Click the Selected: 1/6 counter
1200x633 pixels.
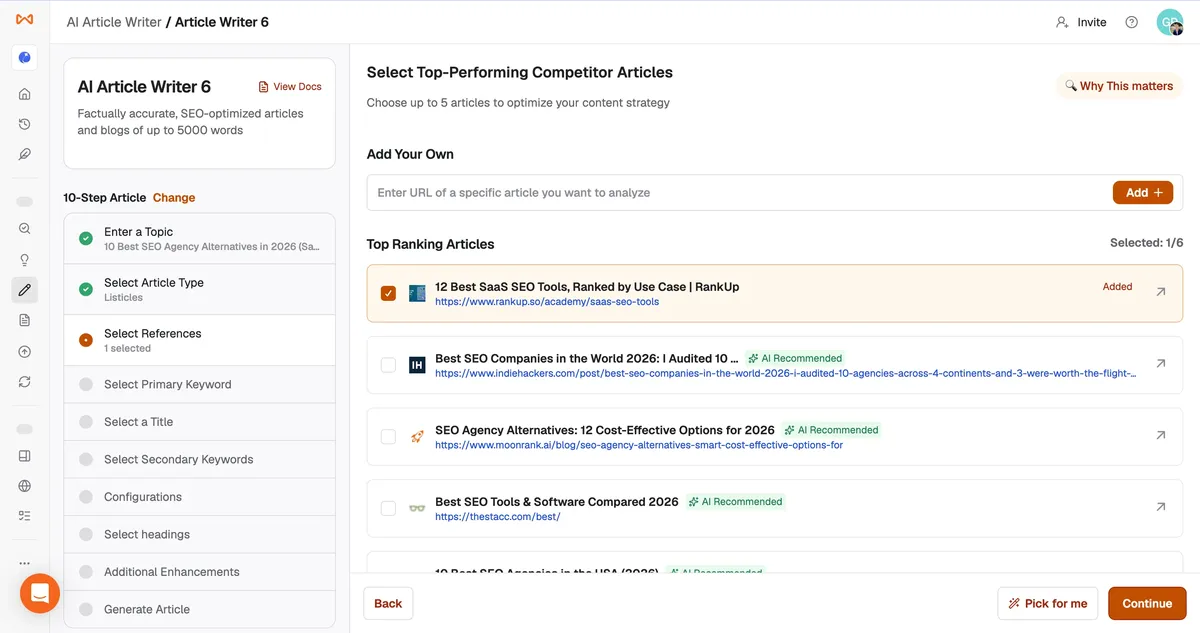(1146, 243)
